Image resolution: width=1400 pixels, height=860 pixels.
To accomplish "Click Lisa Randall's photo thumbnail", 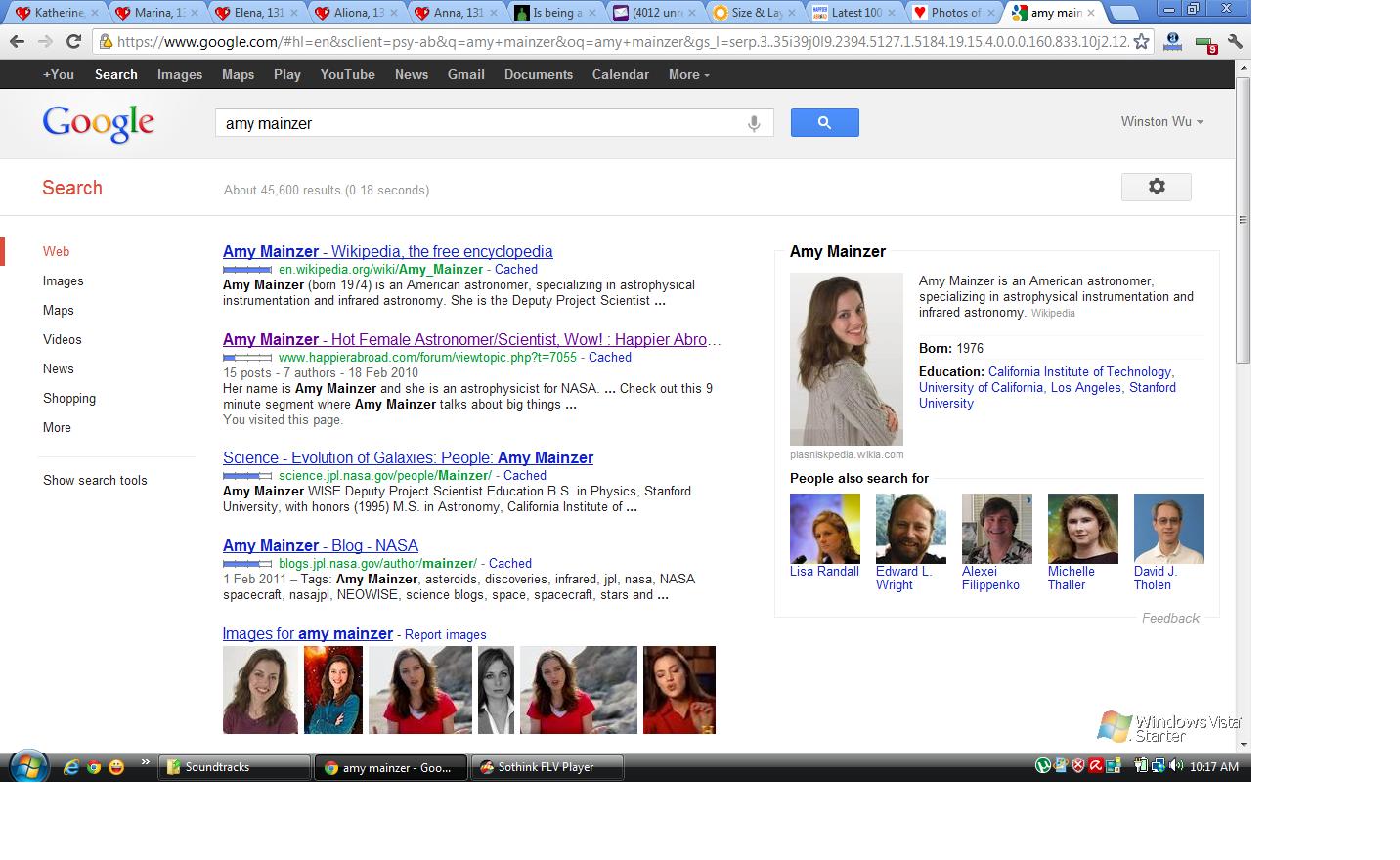I will [x=825, y=529].
